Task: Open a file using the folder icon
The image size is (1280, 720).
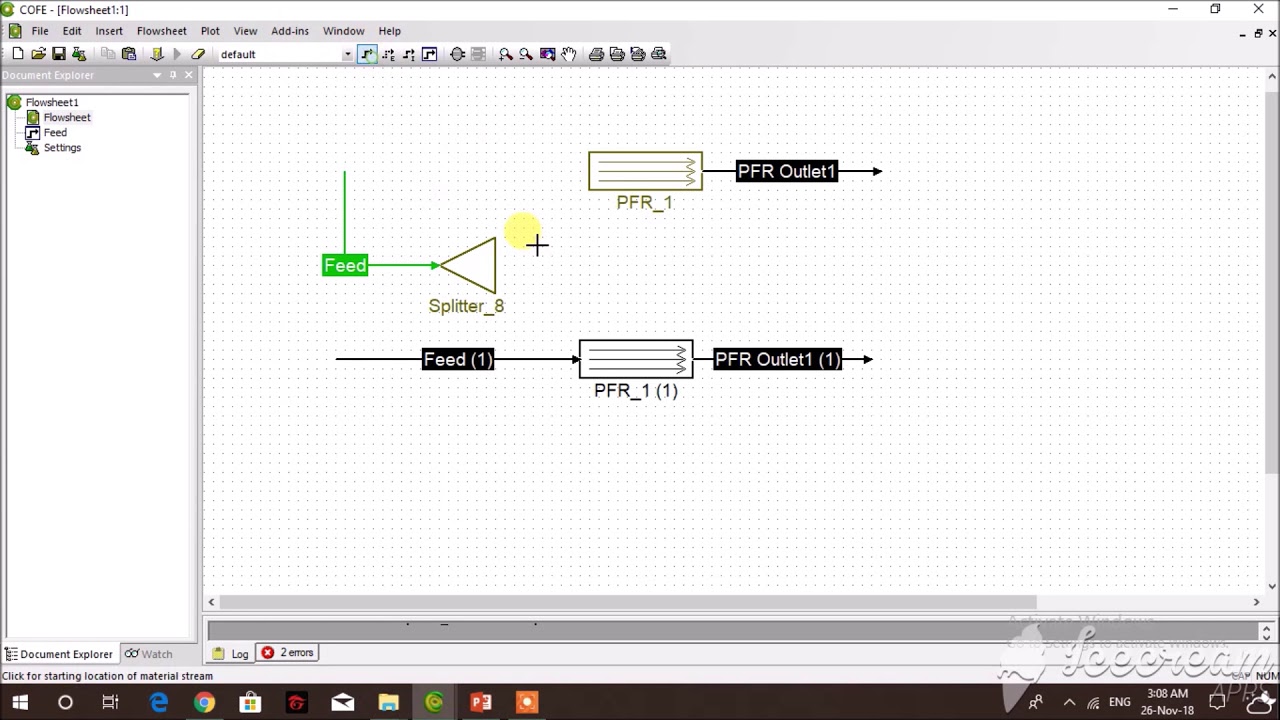Action: coord(38,54)
